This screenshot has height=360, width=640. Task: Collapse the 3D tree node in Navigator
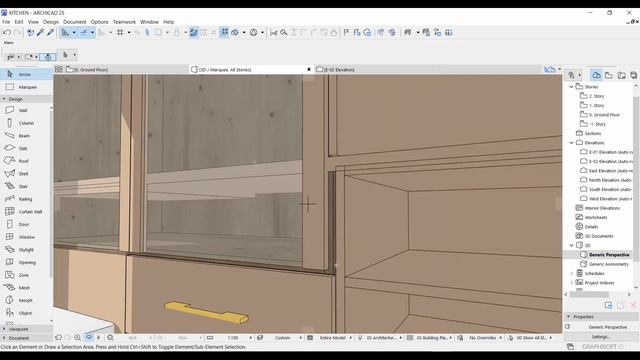click(571, 245)
